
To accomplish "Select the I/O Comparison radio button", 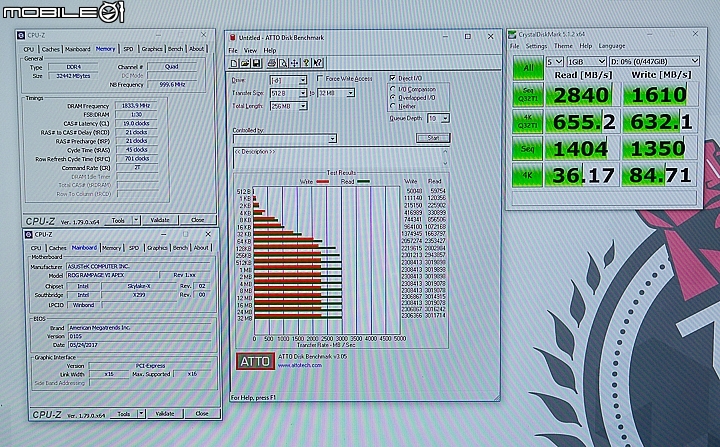I will point(393,89).
